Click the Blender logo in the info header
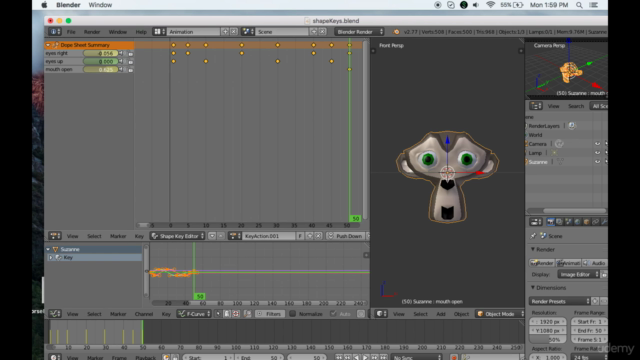Screen dimensions: 640x360 click(x=396, y=31)
